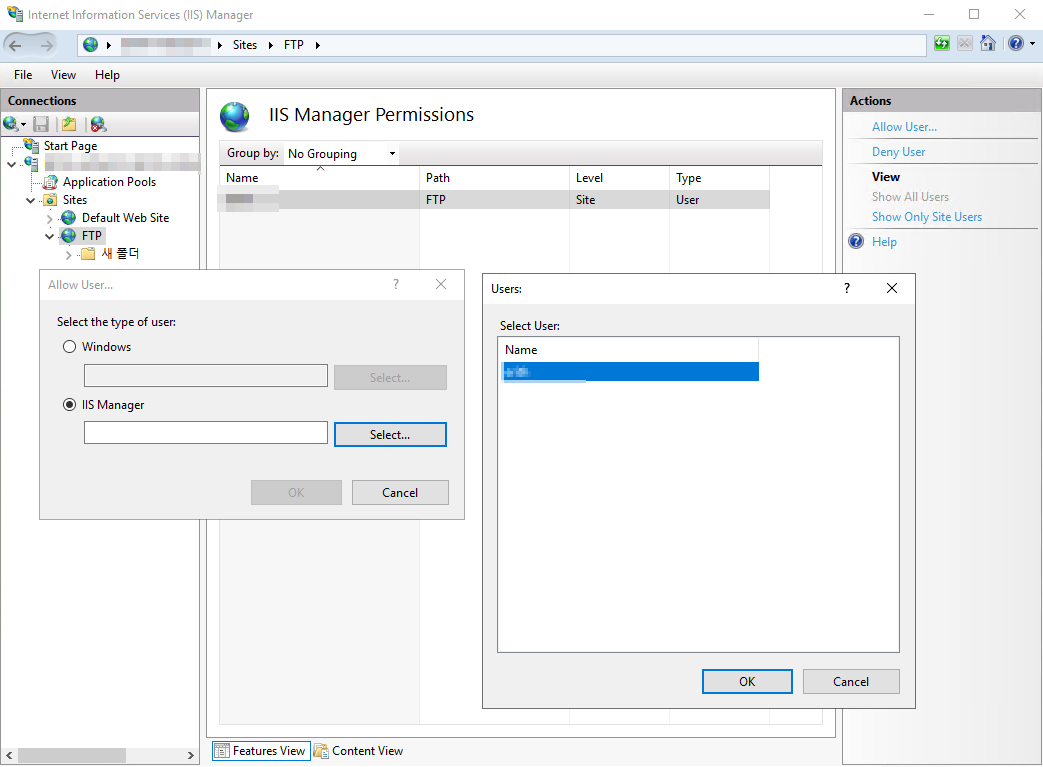Viewport: 1043px width, 767px height.
Task: Open dropdown arrow after Sites in breadcrumb
Action: 271,45
